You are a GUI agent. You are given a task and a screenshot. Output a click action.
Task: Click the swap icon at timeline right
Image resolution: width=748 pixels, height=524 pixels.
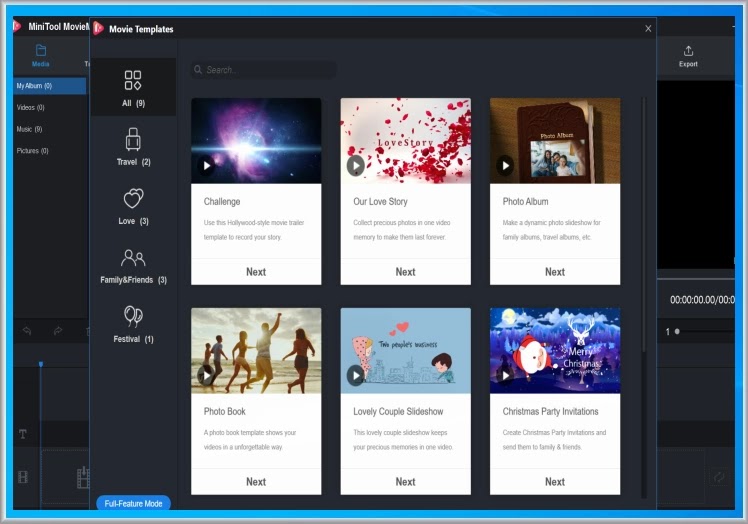pos(718,476)
